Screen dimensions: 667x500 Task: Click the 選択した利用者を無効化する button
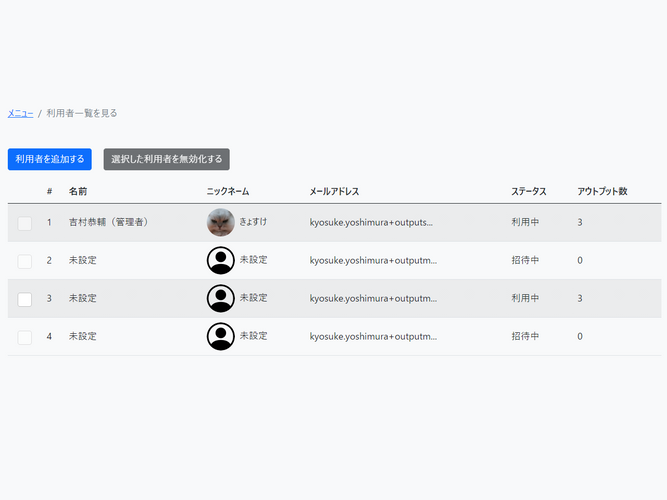[167, 159]
